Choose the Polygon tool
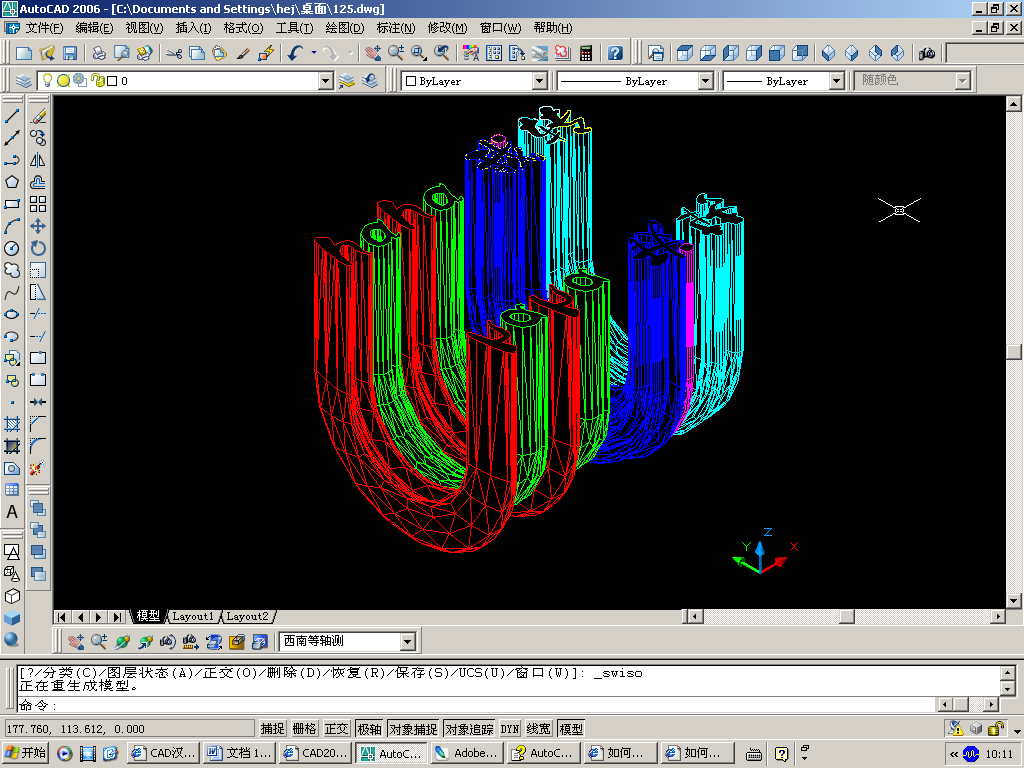This screenshot has width=1024, height=768. 12,182
